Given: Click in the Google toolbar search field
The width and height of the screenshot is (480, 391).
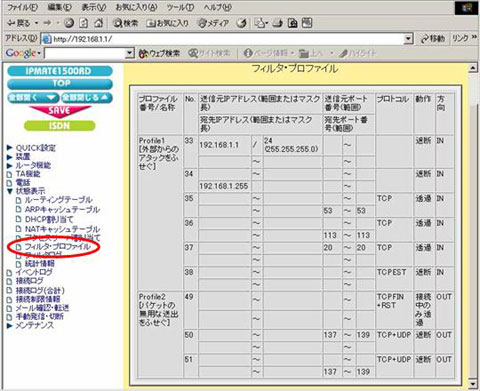Looking at the screenshot, I should 85,53.
